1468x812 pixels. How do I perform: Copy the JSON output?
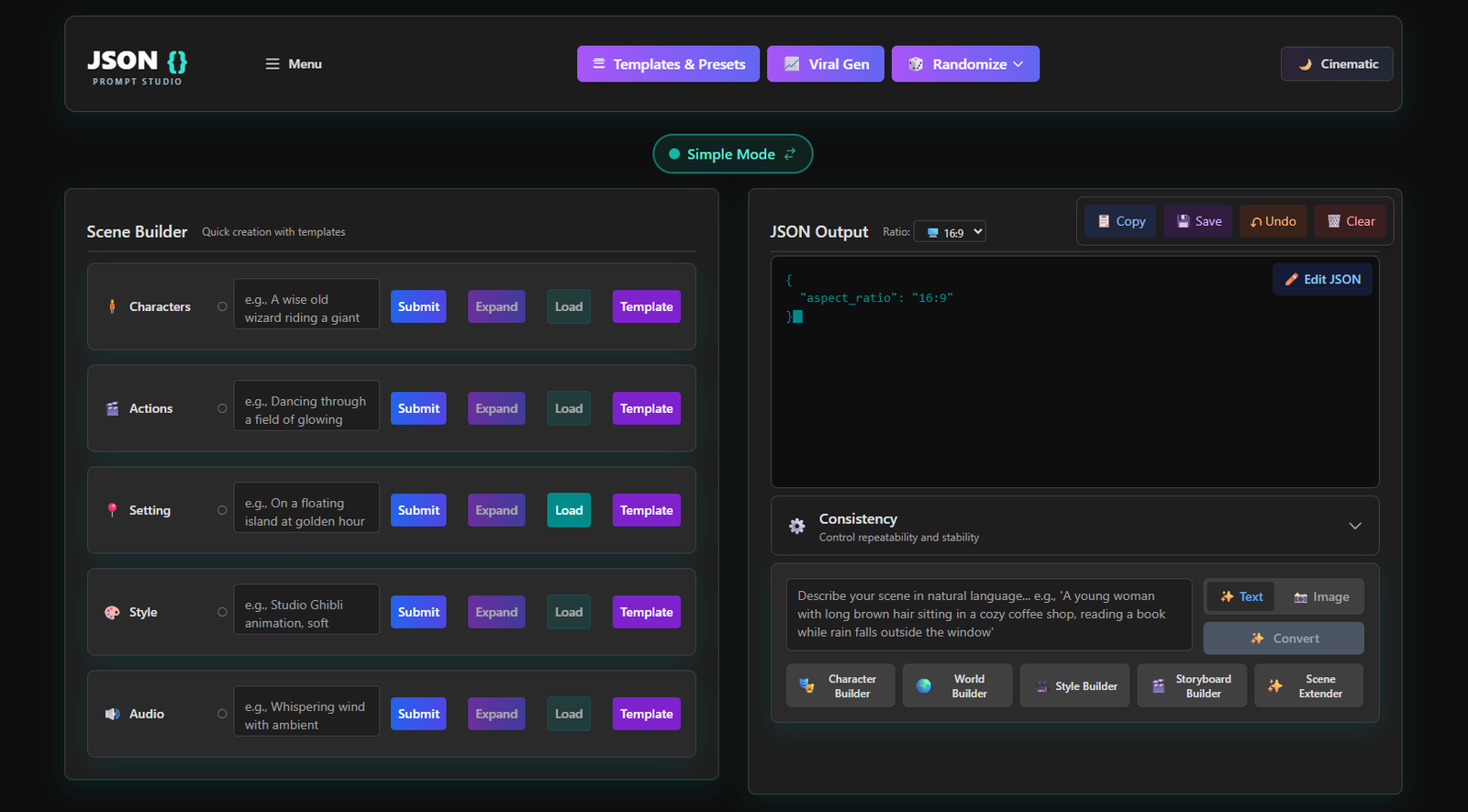click(x=1120, y=221)
